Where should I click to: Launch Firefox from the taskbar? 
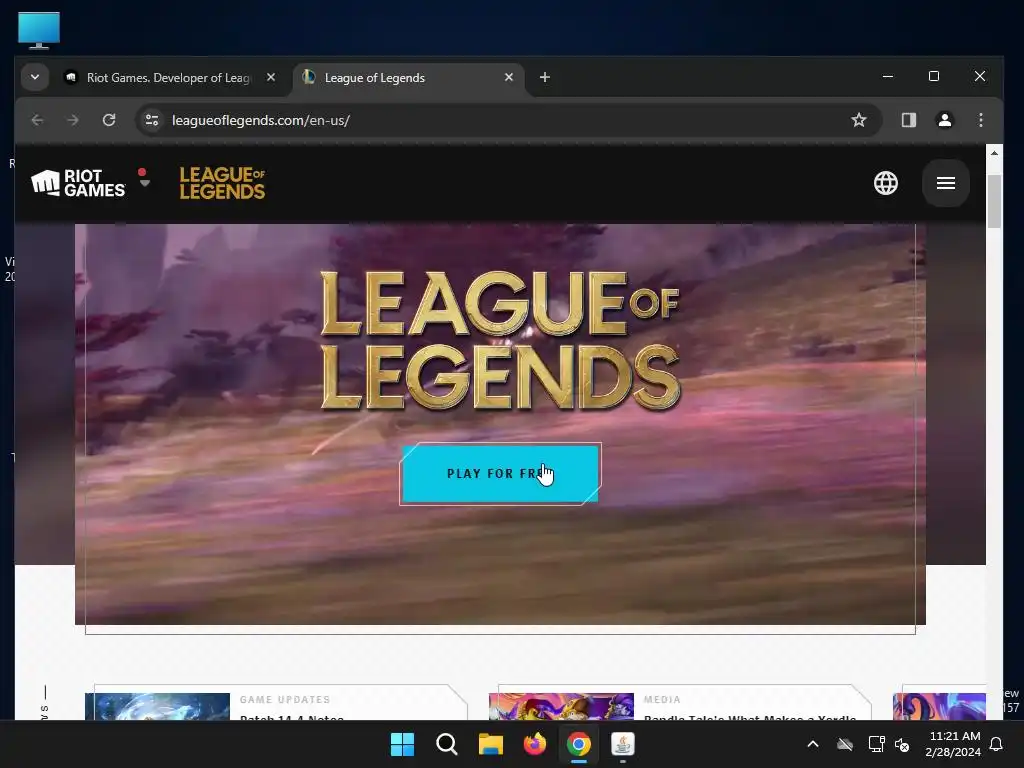[535, 744]
